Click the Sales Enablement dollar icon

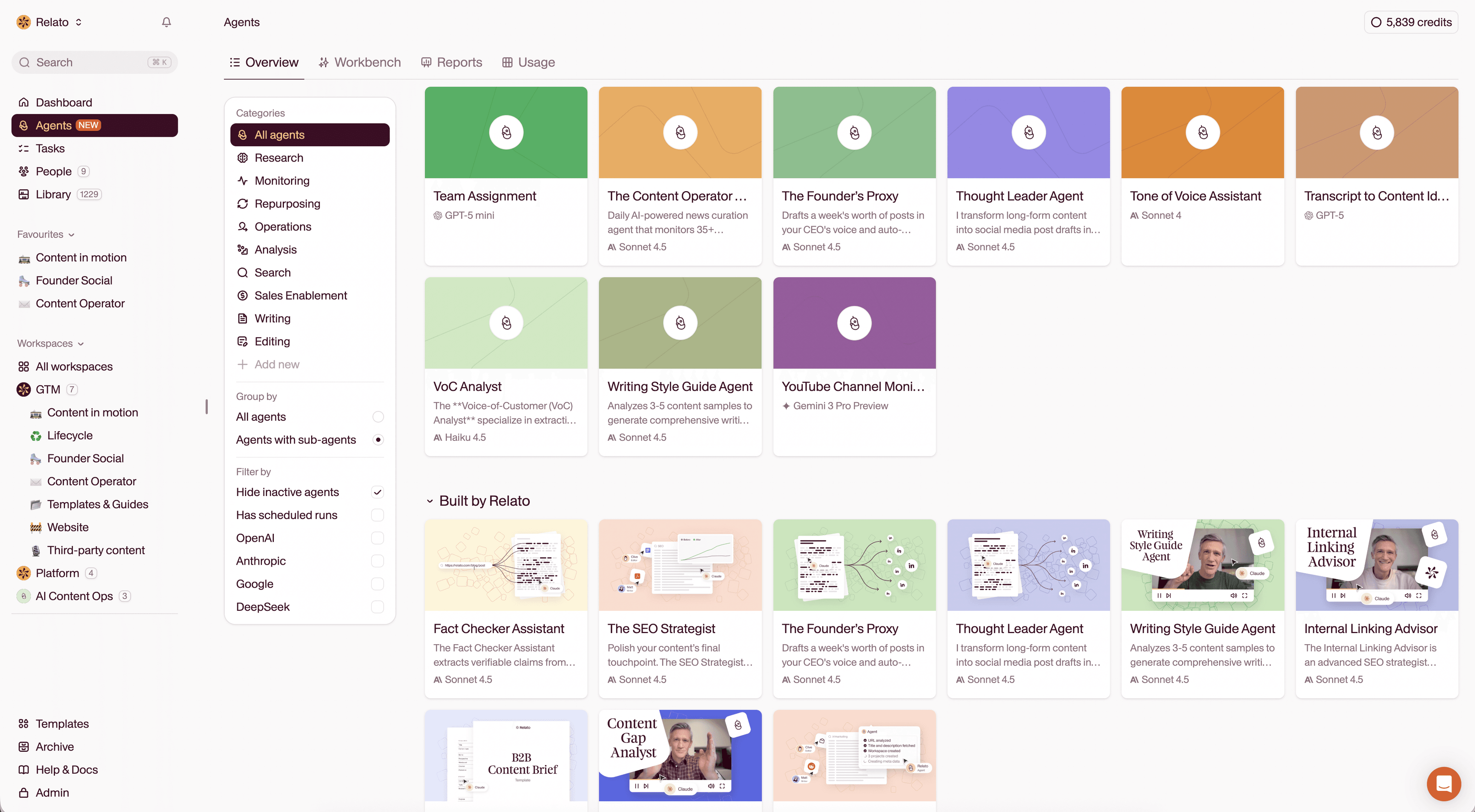(x=242, y=295)
